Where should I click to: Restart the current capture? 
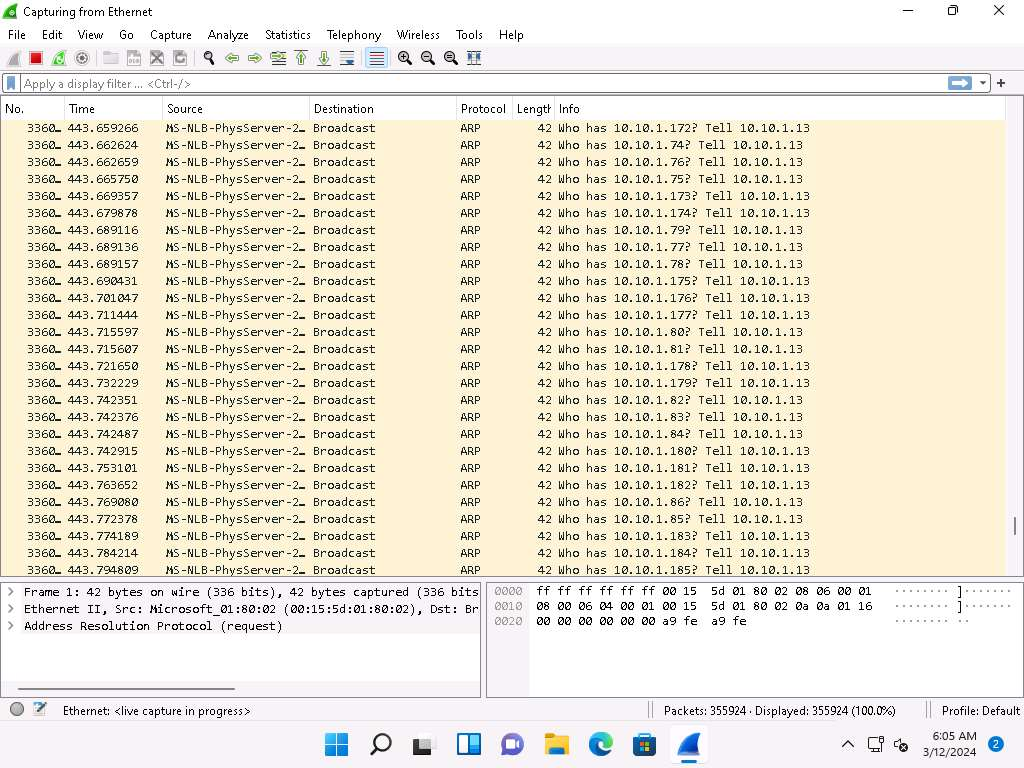(x=59, y=58)
